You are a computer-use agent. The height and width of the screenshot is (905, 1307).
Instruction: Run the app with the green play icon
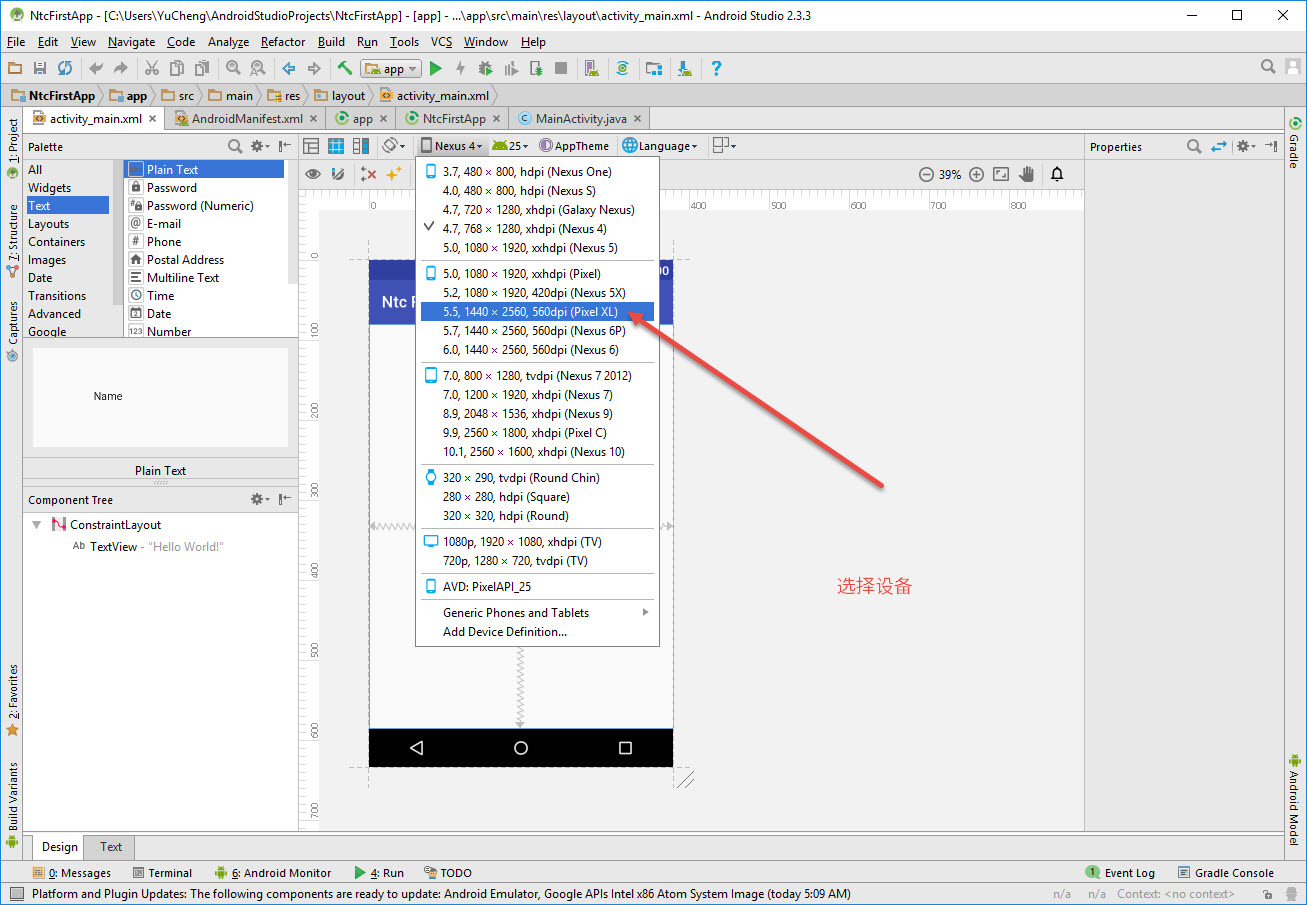pos(435,68)
